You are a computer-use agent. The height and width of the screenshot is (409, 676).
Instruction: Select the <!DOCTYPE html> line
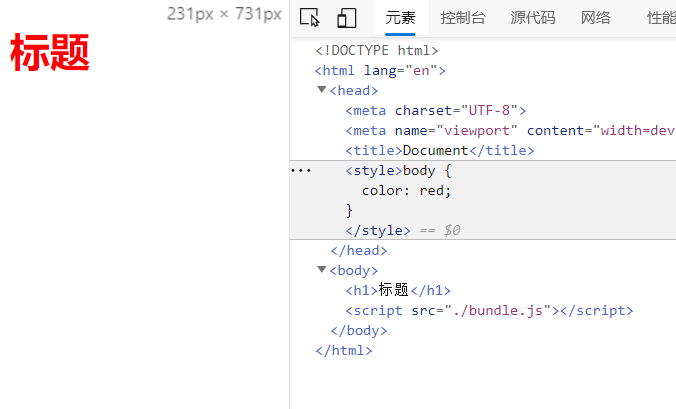(377, 50)
